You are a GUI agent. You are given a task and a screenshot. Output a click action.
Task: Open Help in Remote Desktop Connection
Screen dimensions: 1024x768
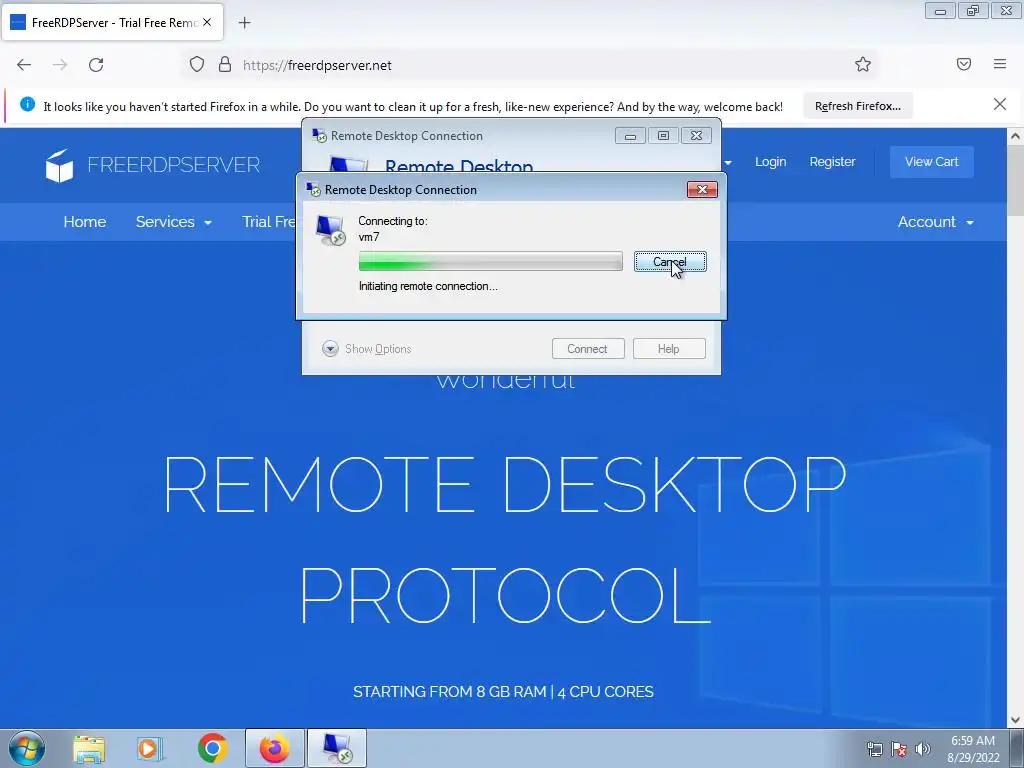[x=669, y=349]
